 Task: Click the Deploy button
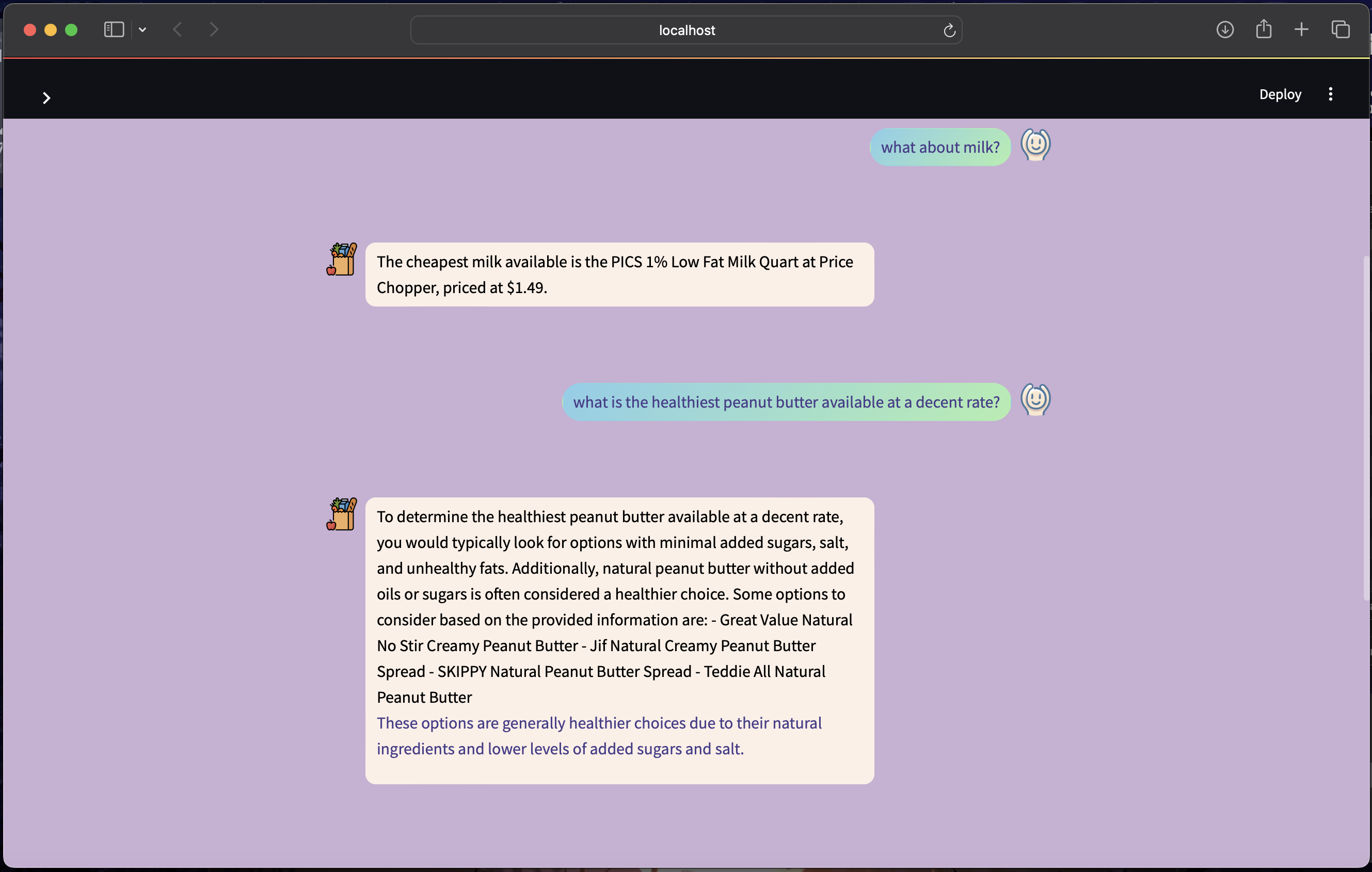1280,94
